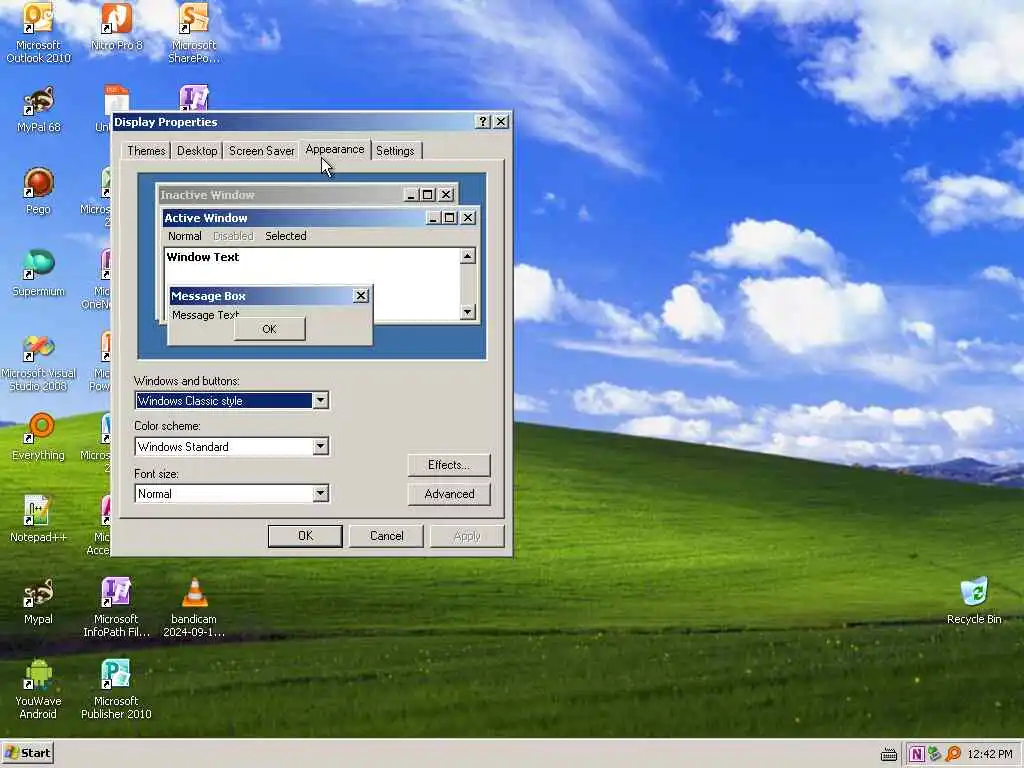Select the Mypal desktop icon above YouWave
This screenshot has height=768, width=1024.
(38, 601)
